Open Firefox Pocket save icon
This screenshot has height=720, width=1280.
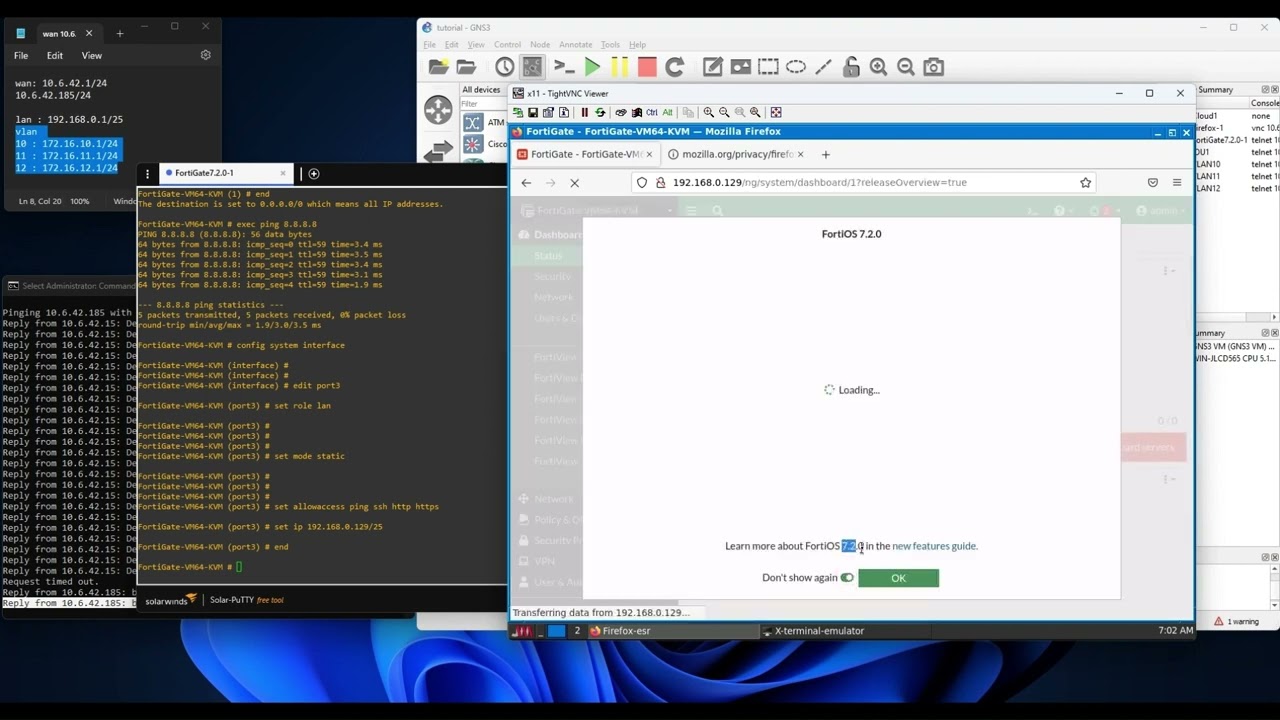click(1152, 183)
